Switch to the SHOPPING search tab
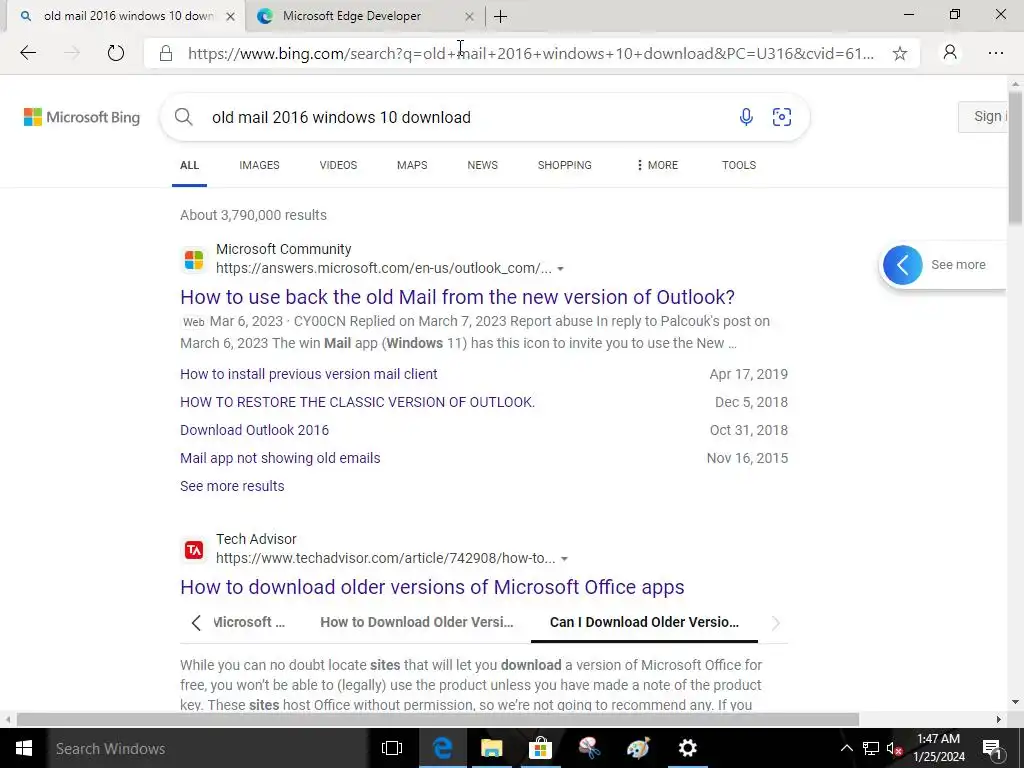This screenshot has width=1024, height=768. 565,165
